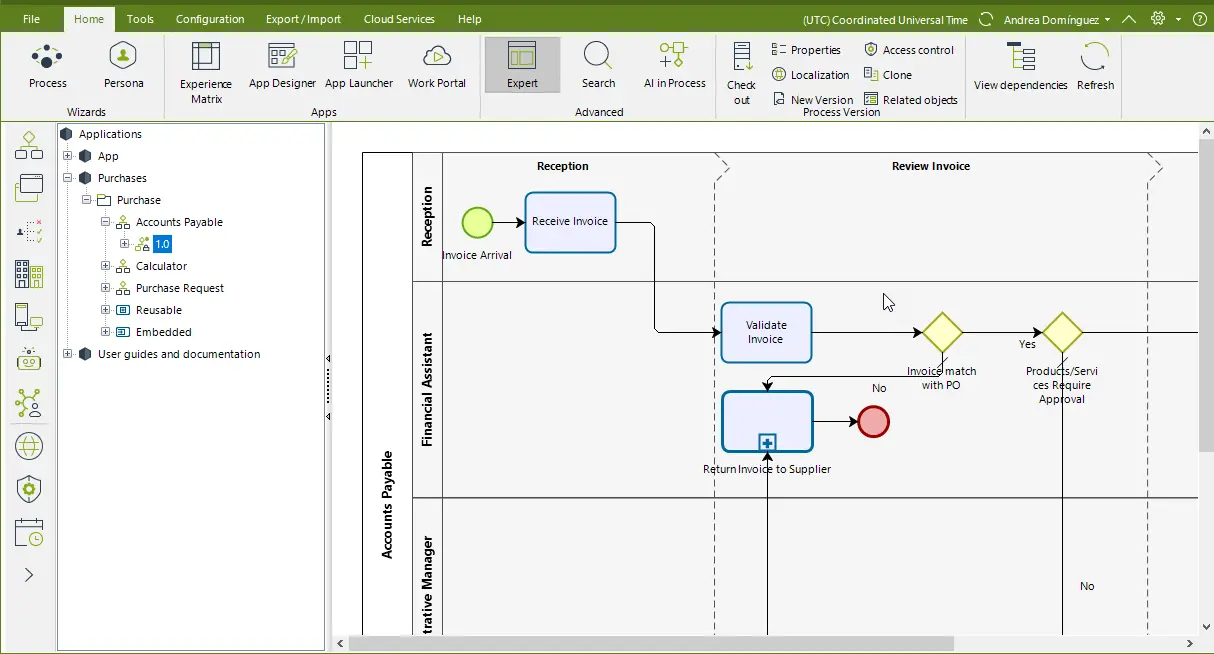Open Access control
The height and width of the screenshot is (654, 1214).
908,50
